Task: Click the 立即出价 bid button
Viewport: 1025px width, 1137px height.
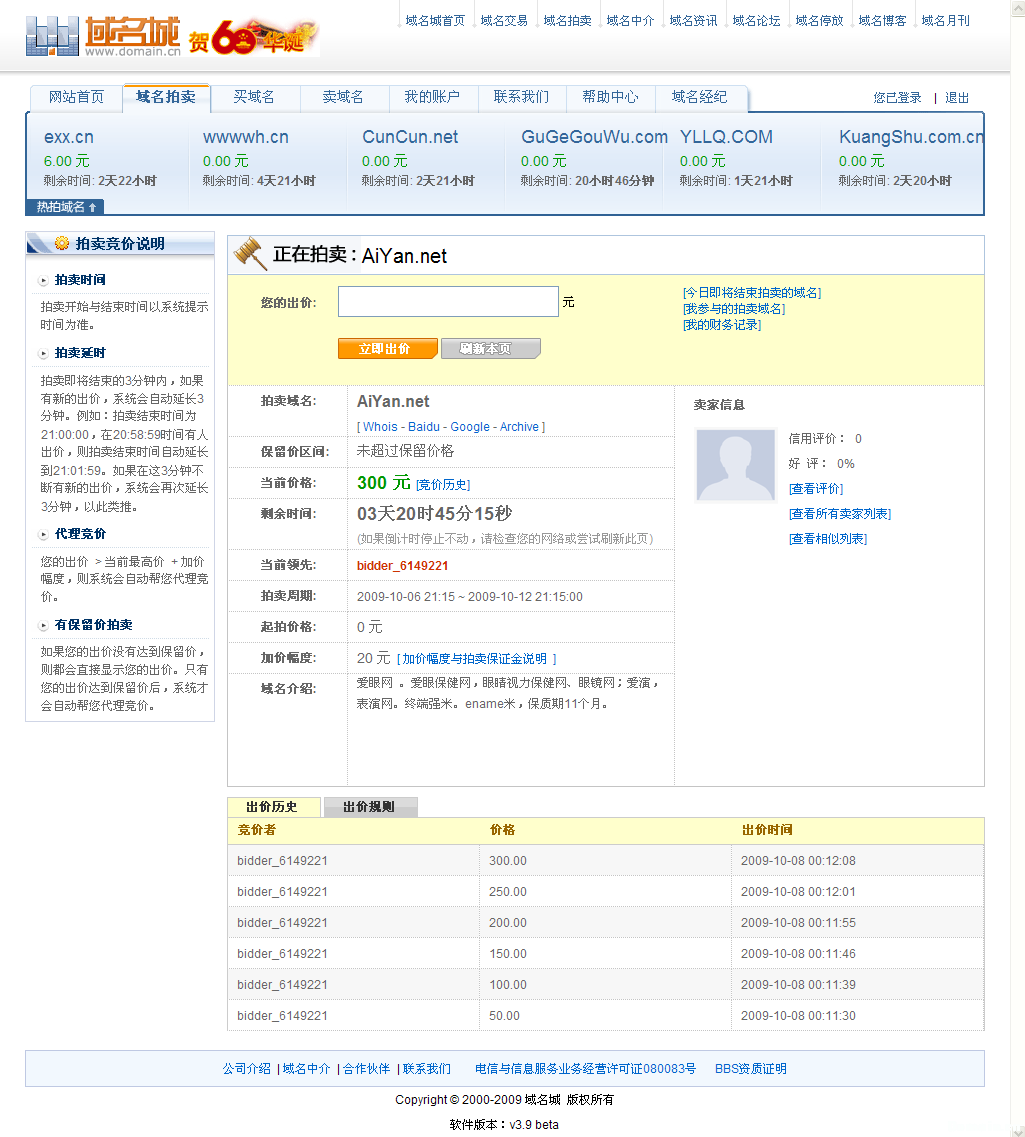Action: 387,349
